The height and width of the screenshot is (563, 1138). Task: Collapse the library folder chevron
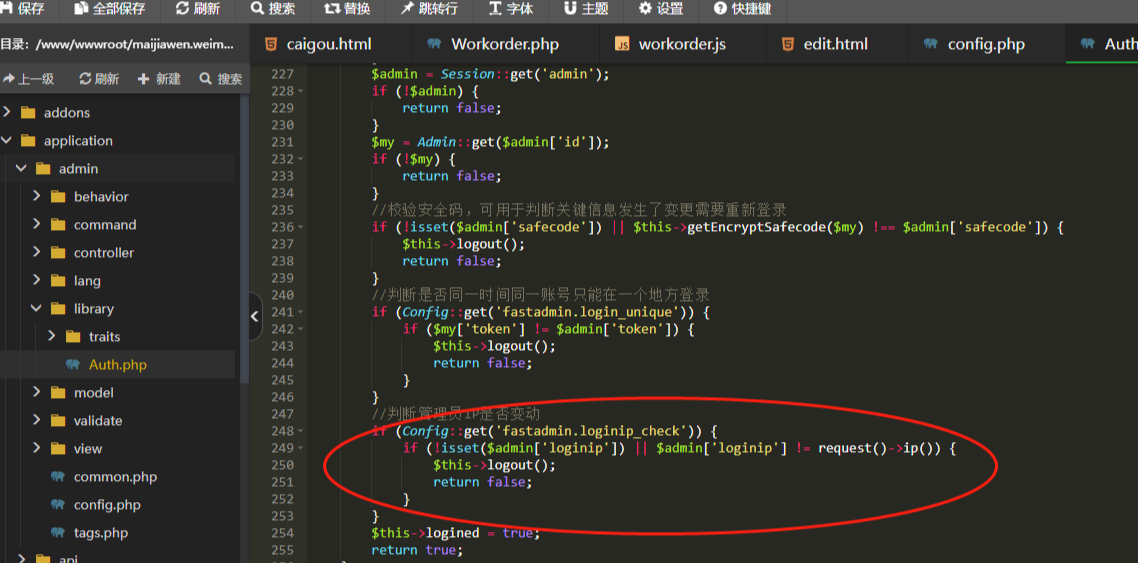(x=37, y=308)
